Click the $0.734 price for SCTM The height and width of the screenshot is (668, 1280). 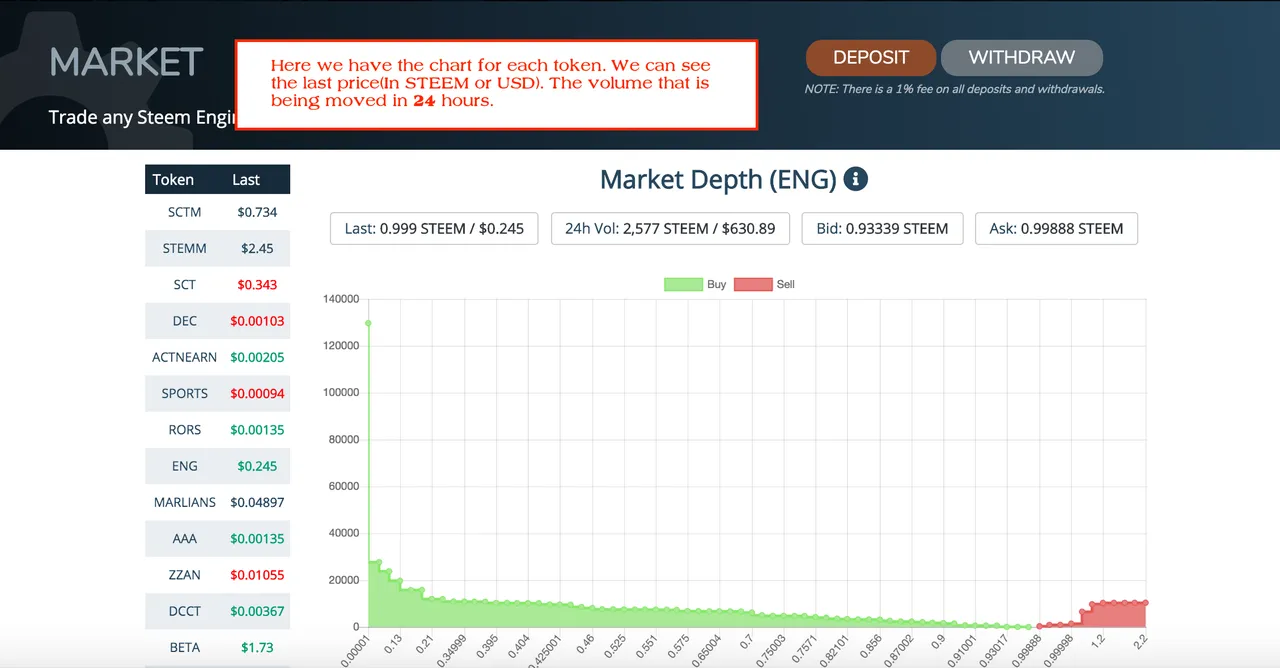257,212
